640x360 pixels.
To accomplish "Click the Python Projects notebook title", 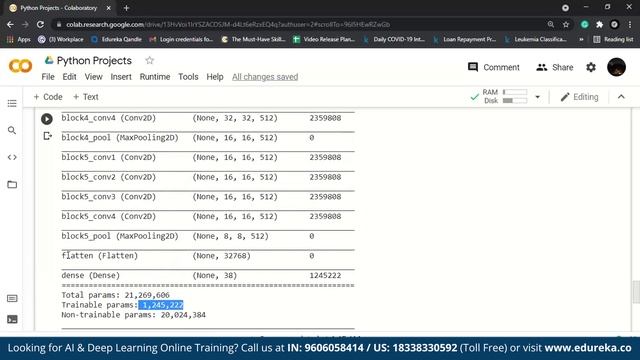I will point(94,60).
